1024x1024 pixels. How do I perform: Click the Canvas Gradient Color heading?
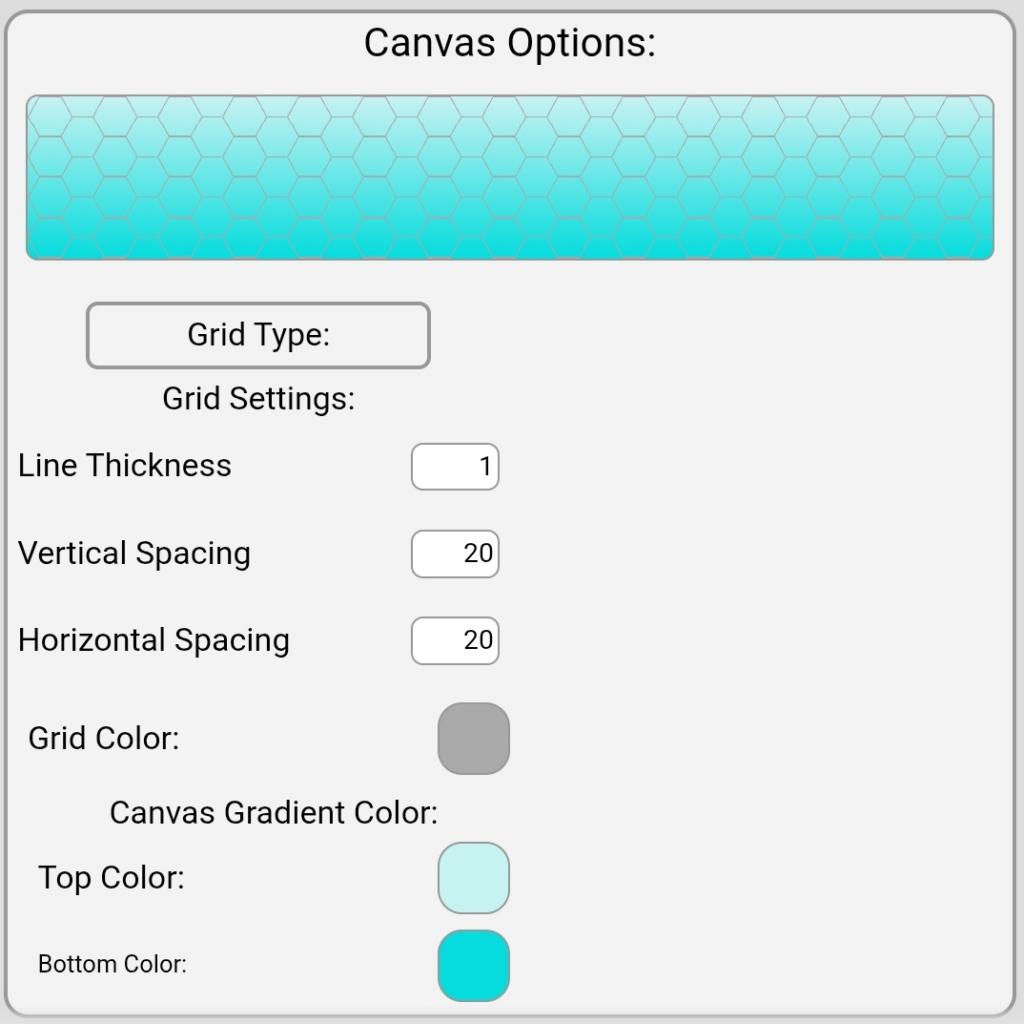(x=274, y=813)
